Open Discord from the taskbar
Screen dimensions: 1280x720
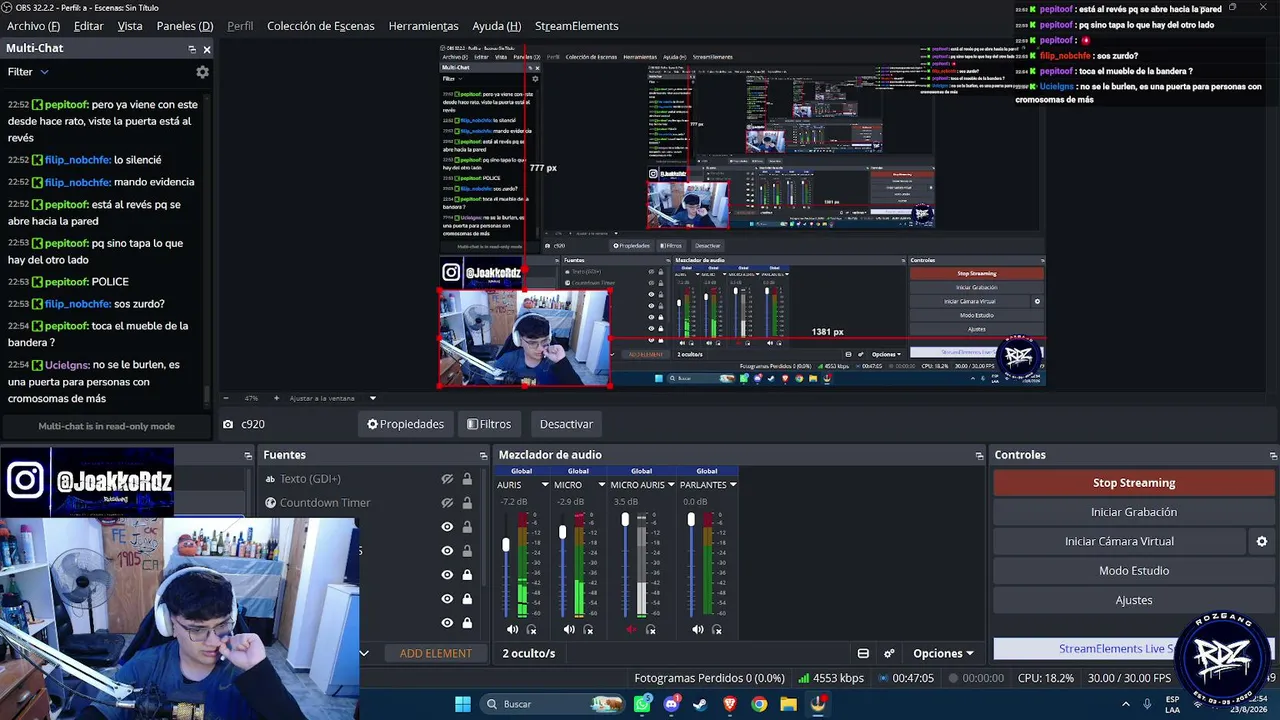coord(672,704)
